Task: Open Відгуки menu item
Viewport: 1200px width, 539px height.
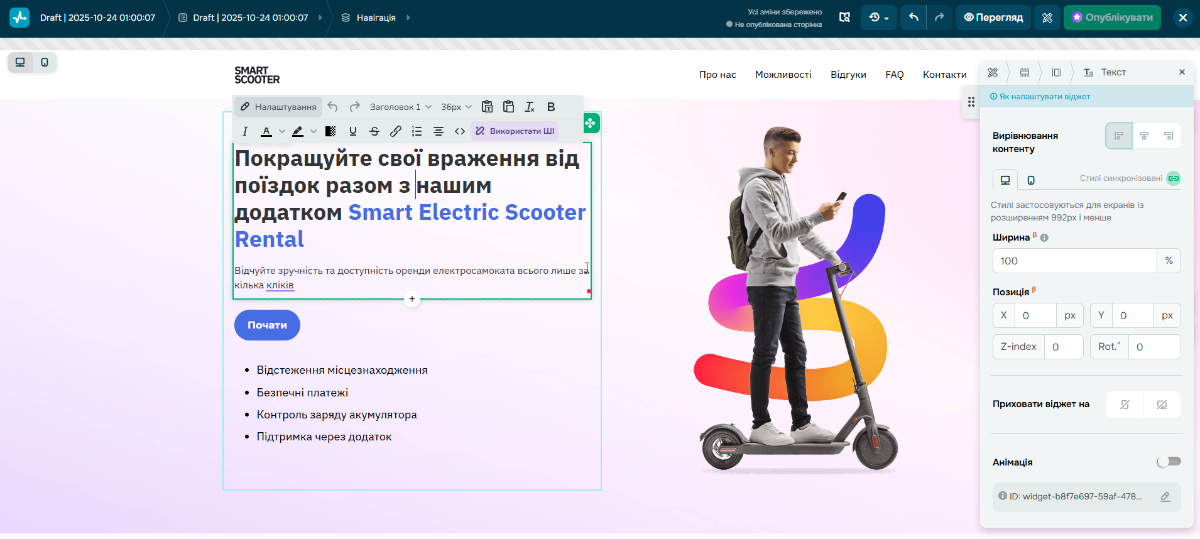Action: point(848,75)
